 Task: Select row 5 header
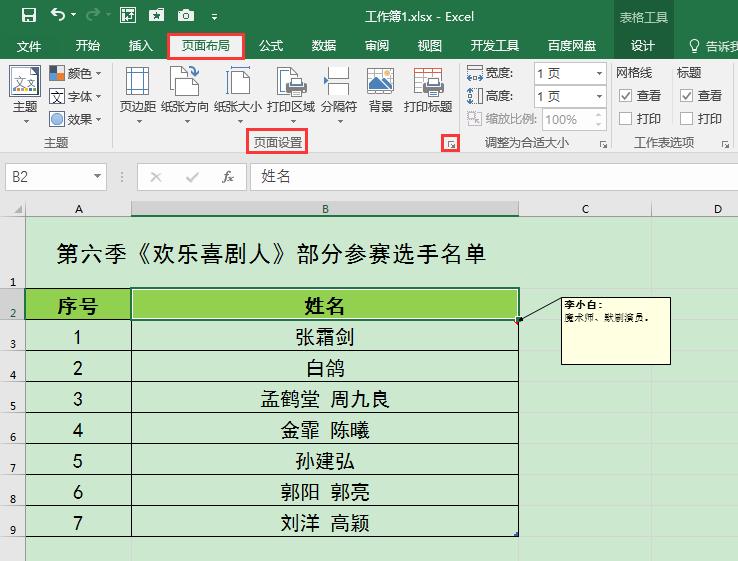coord(13,398)
